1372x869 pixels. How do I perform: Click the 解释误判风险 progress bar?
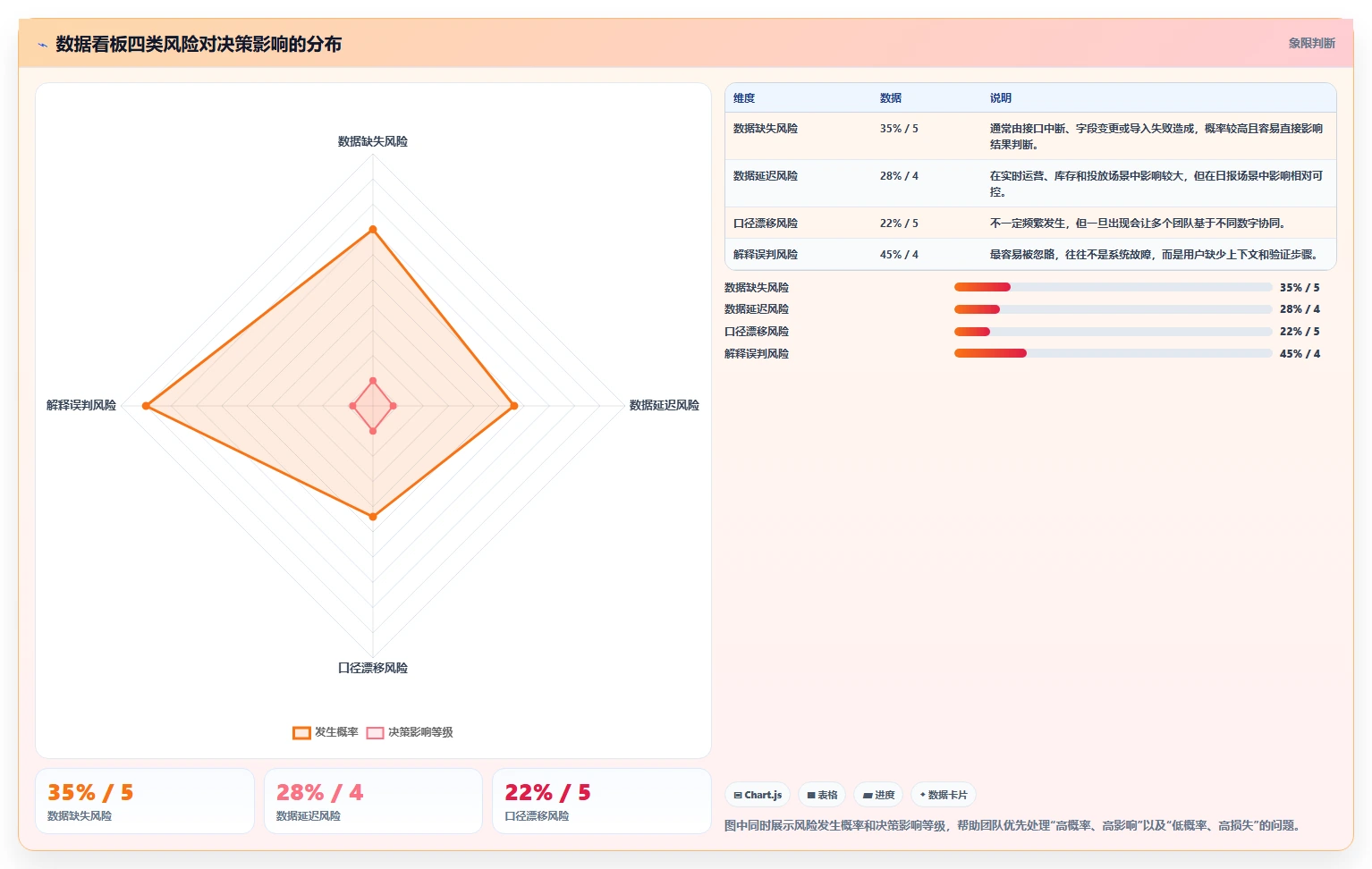pyautogui.click(x=1113, y=353)
